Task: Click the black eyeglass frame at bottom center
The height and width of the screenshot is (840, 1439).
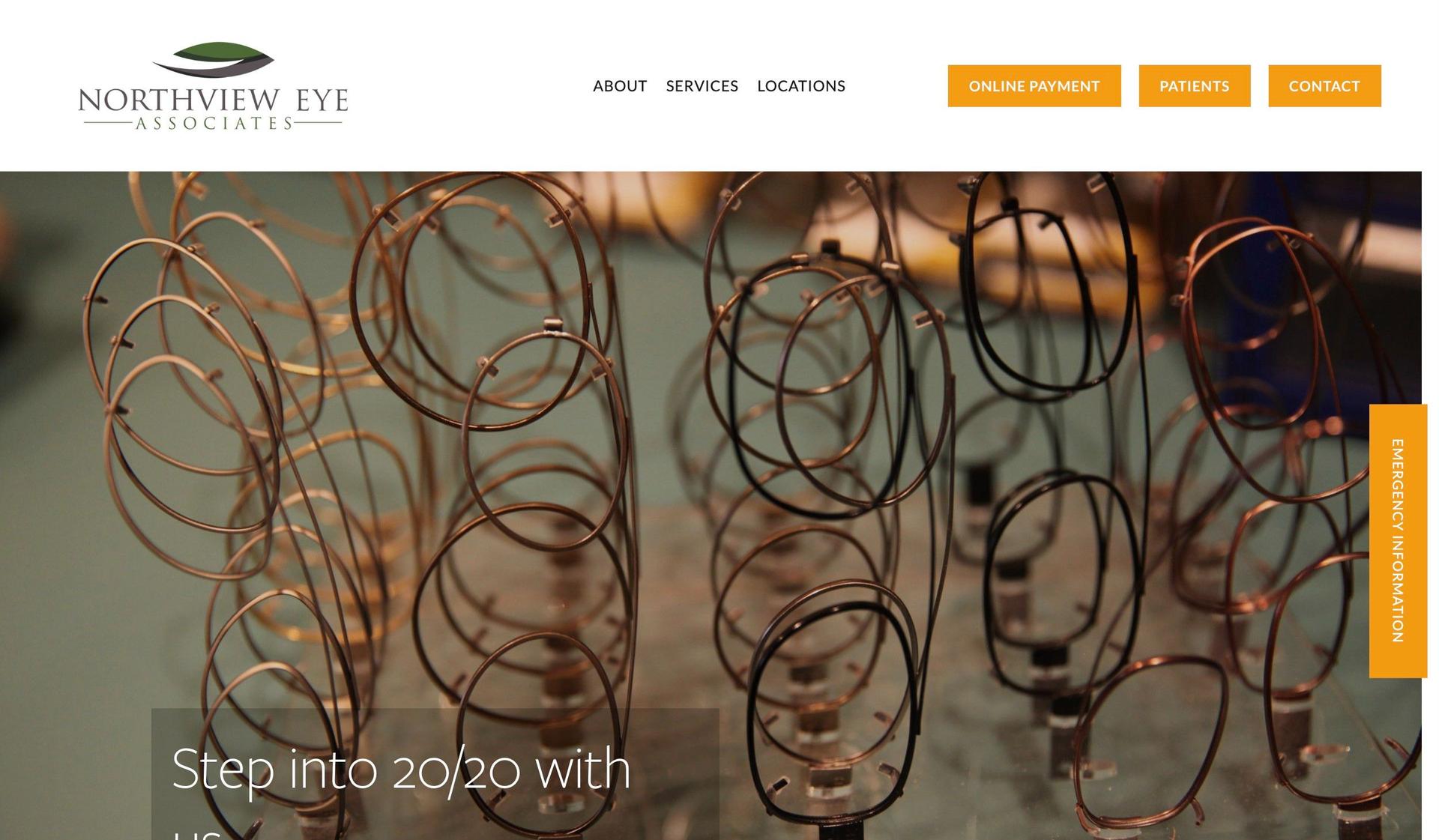Action: point(836,701)
